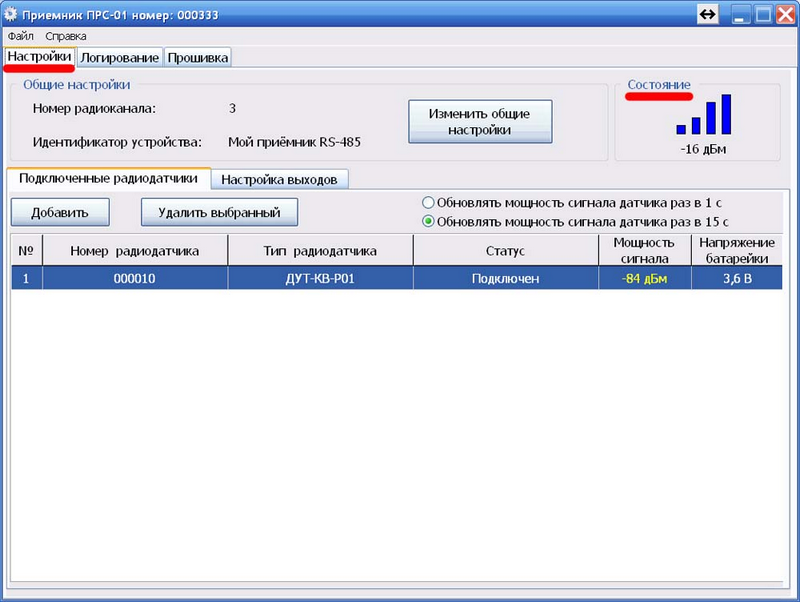This screenshot has height=602, width=800.
Task: Click Удалить выбранный button
Action: [x=219, y=212]
